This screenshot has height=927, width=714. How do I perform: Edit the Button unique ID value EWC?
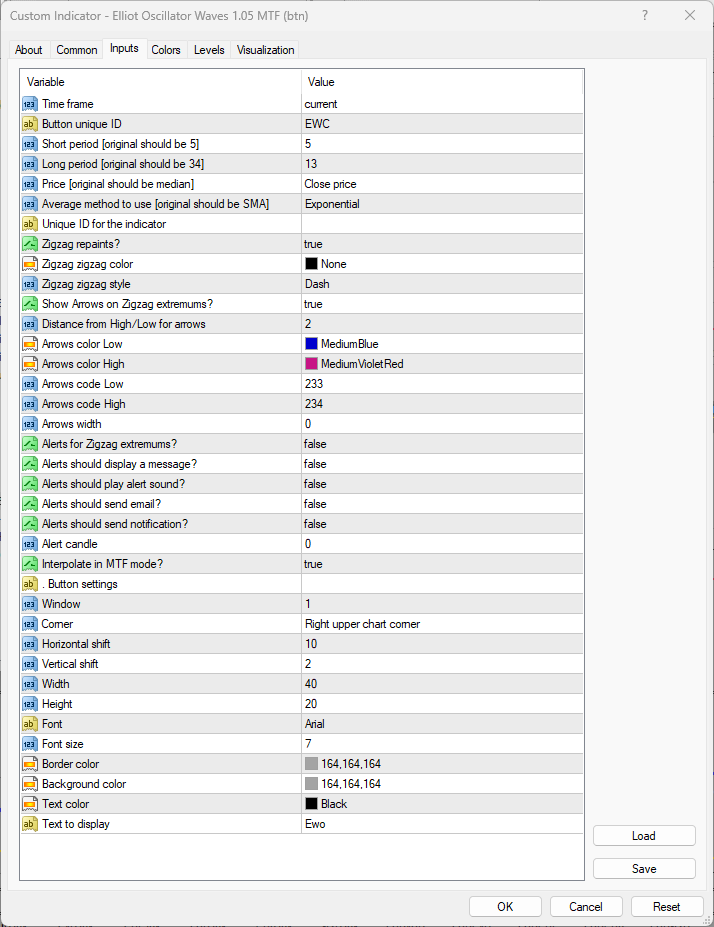442,124
